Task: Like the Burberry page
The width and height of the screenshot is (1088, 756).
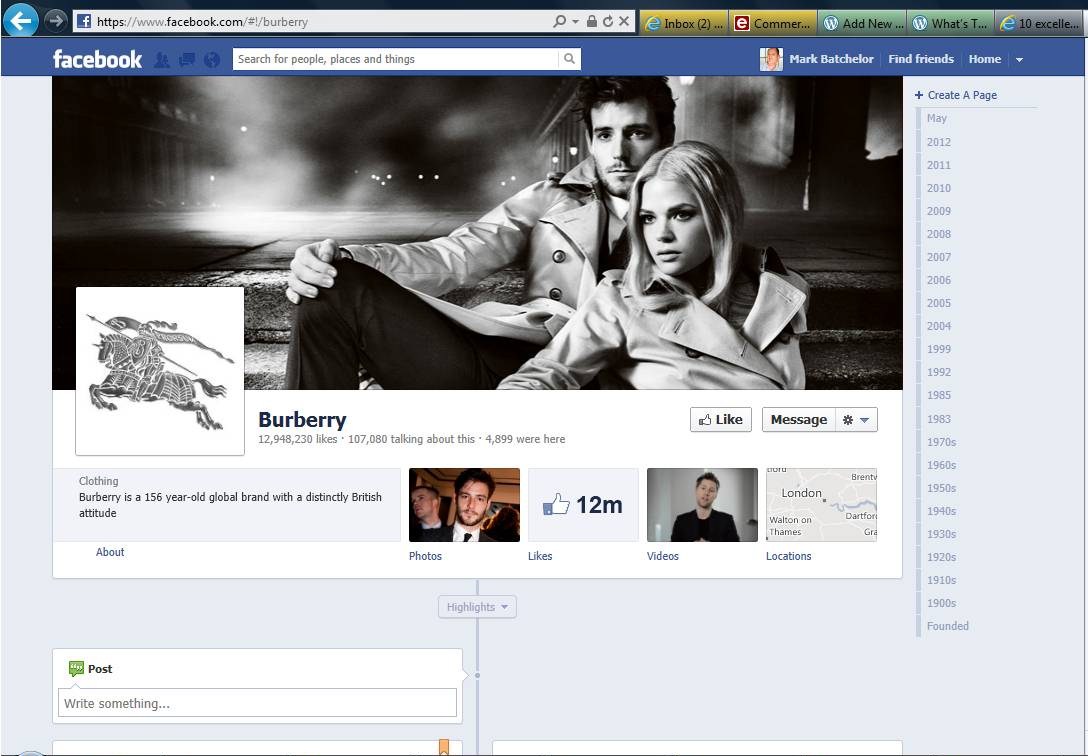Action: coord(720,420)
